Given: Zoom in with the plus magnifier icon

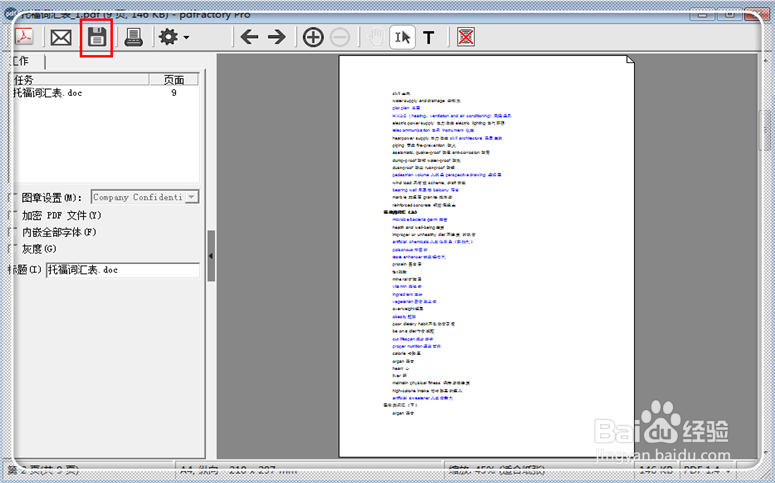Looking at the screenshot, I should [313, 37].
